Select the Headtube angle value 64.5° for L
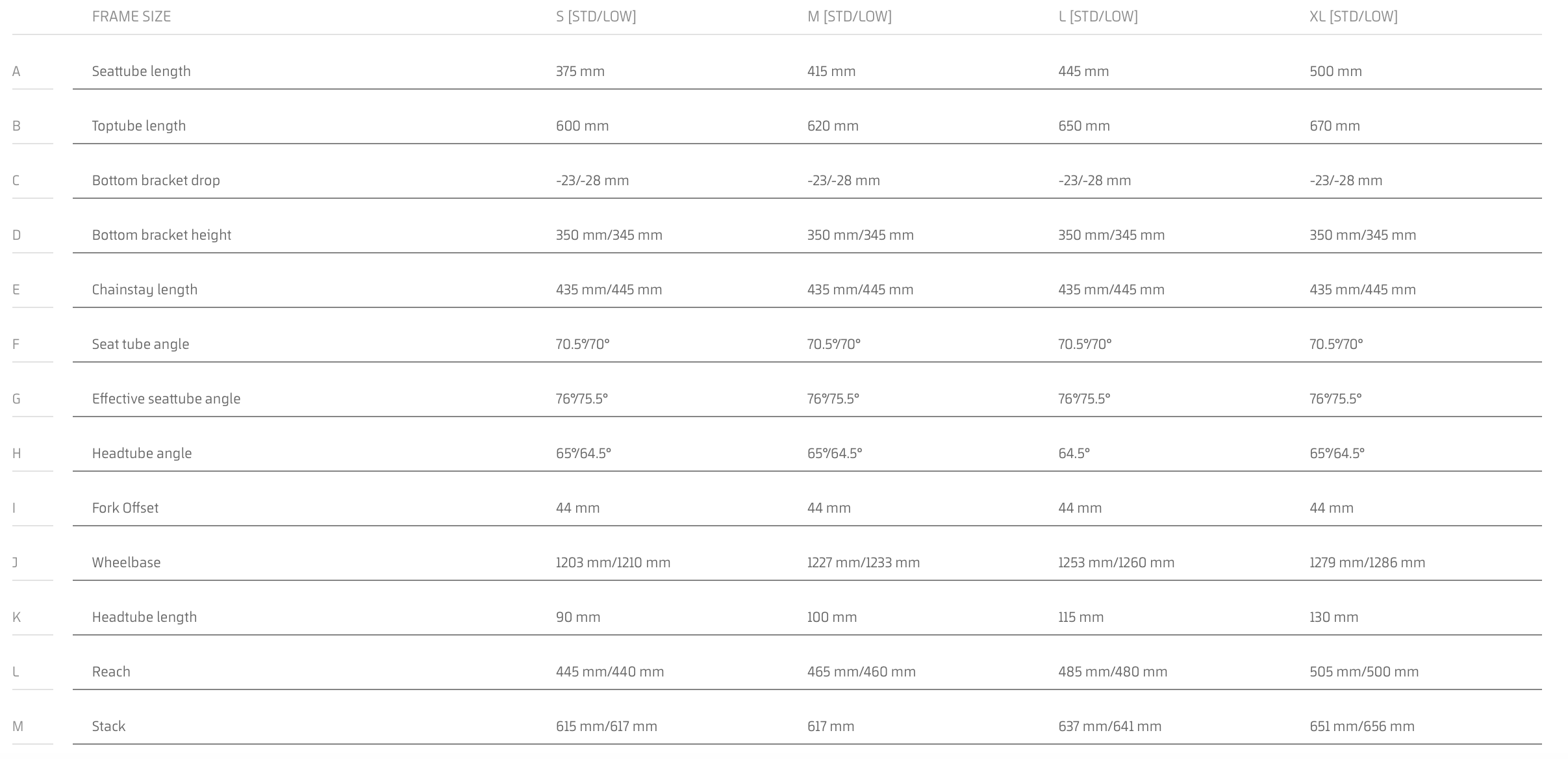The width and height of the screenshot is (1568, 759). (x=1074, y=454)
